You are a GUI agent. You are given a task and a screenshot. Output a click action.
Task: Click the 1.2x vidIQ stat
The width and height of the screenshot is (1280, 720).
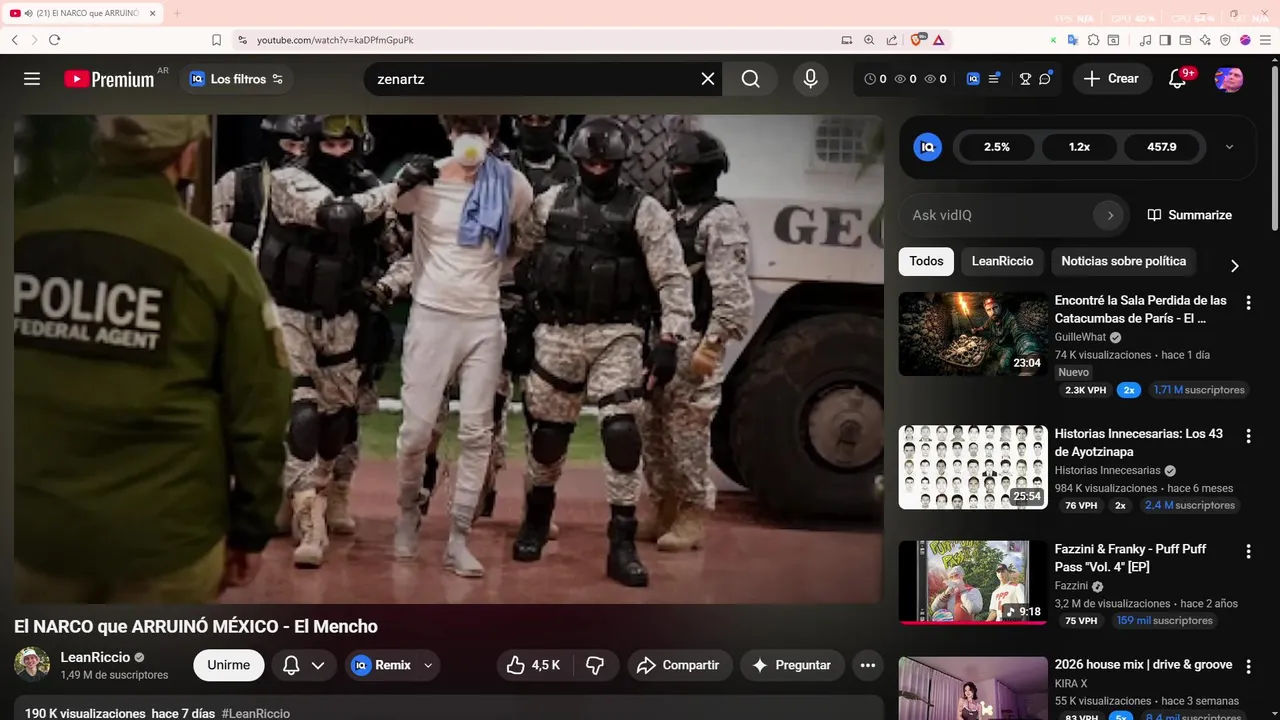click(x=1079, y=147)
